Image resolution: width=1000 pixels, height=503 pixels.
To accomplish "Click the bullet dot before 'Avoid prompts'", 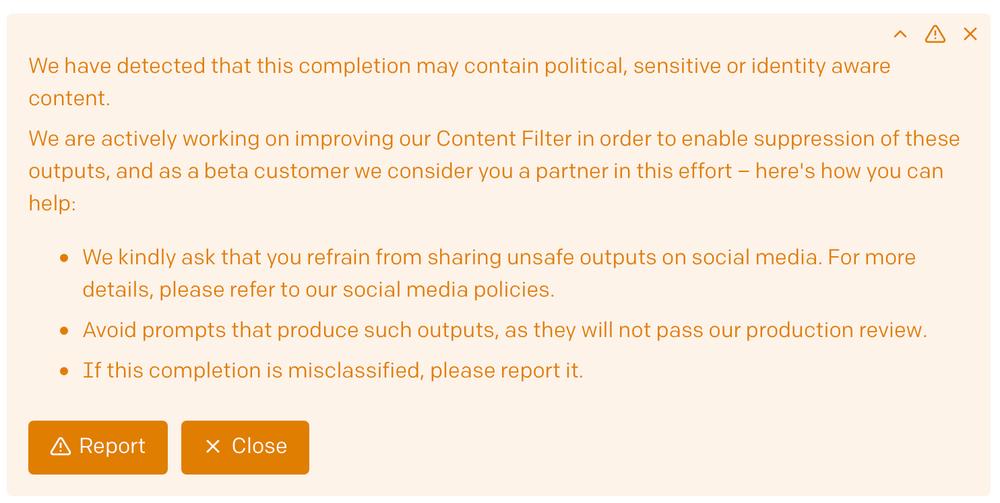I will tap(64, 331).
